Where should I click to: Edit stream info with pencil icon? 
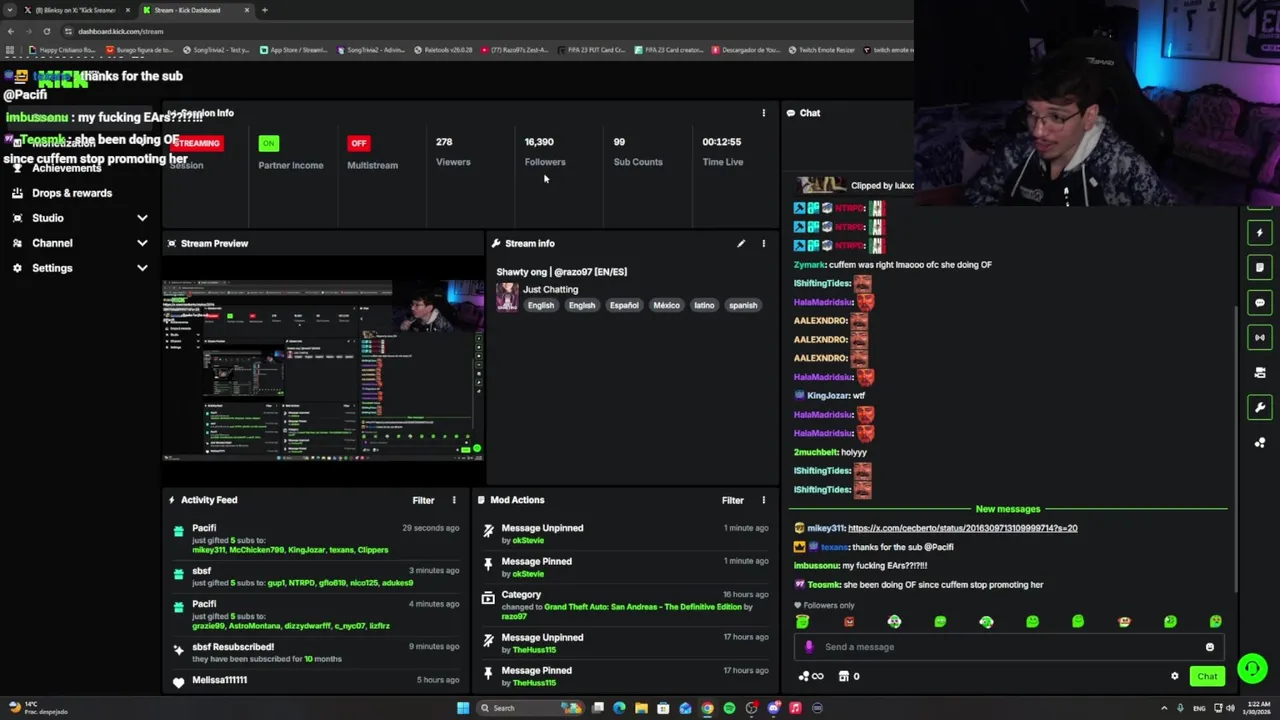[741, 243]
